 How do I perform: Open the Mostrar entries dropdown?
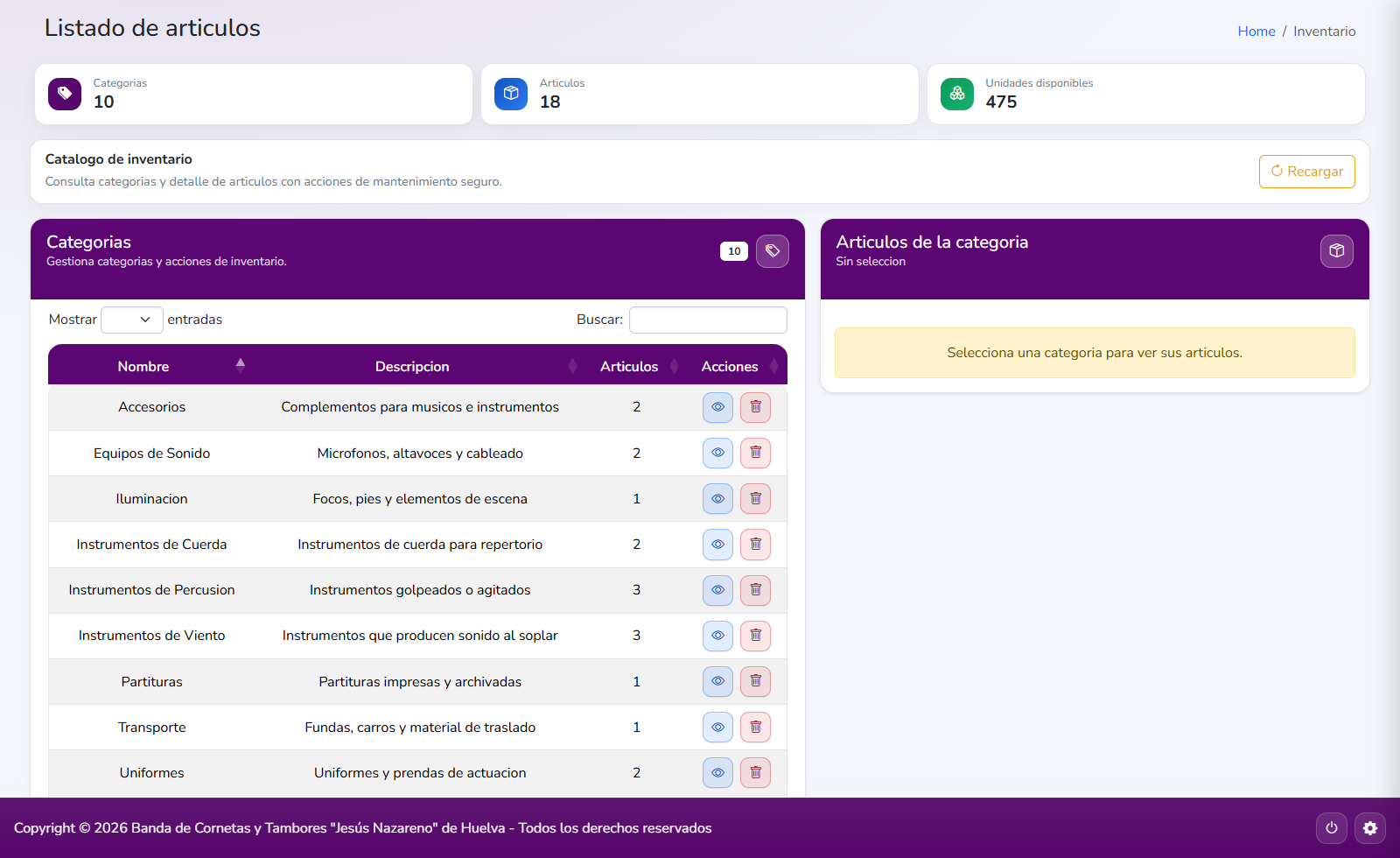(131, 320)
